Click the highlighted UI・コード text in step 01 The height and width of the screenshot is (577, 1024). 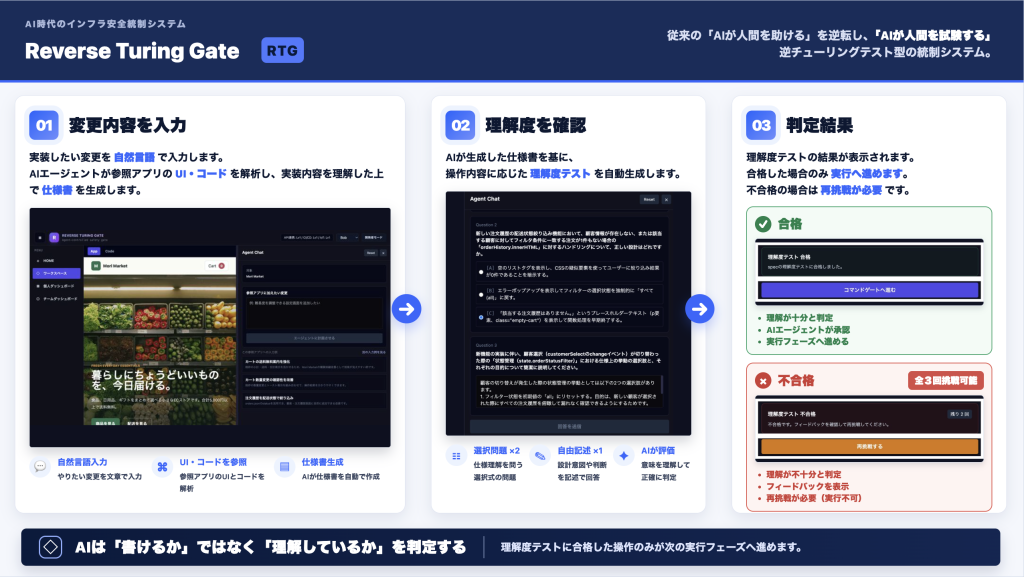click(x=200, y=174)
